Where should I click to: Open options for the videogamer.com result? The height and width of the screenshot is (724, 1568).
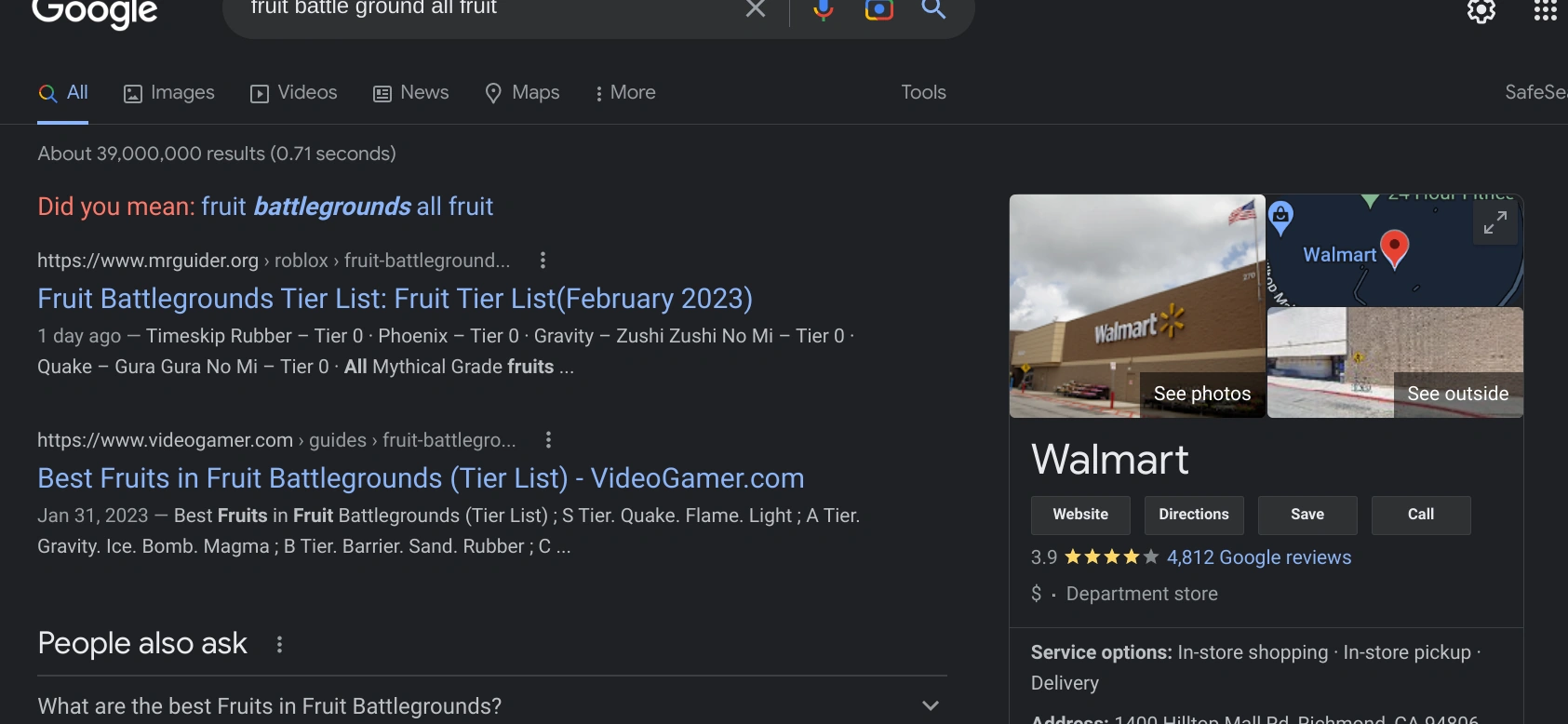[x=548, y=440]
